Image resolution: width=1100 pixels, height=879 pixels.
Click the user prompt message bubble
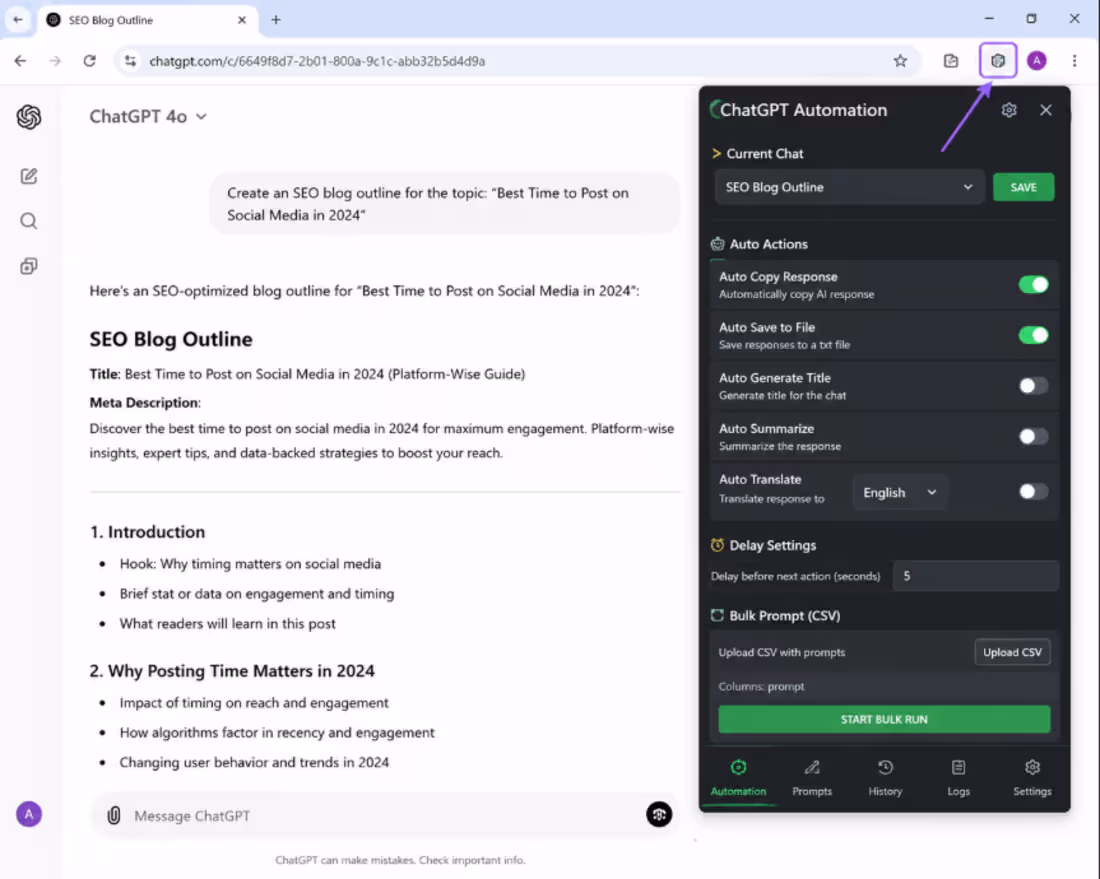pos(445,203)
